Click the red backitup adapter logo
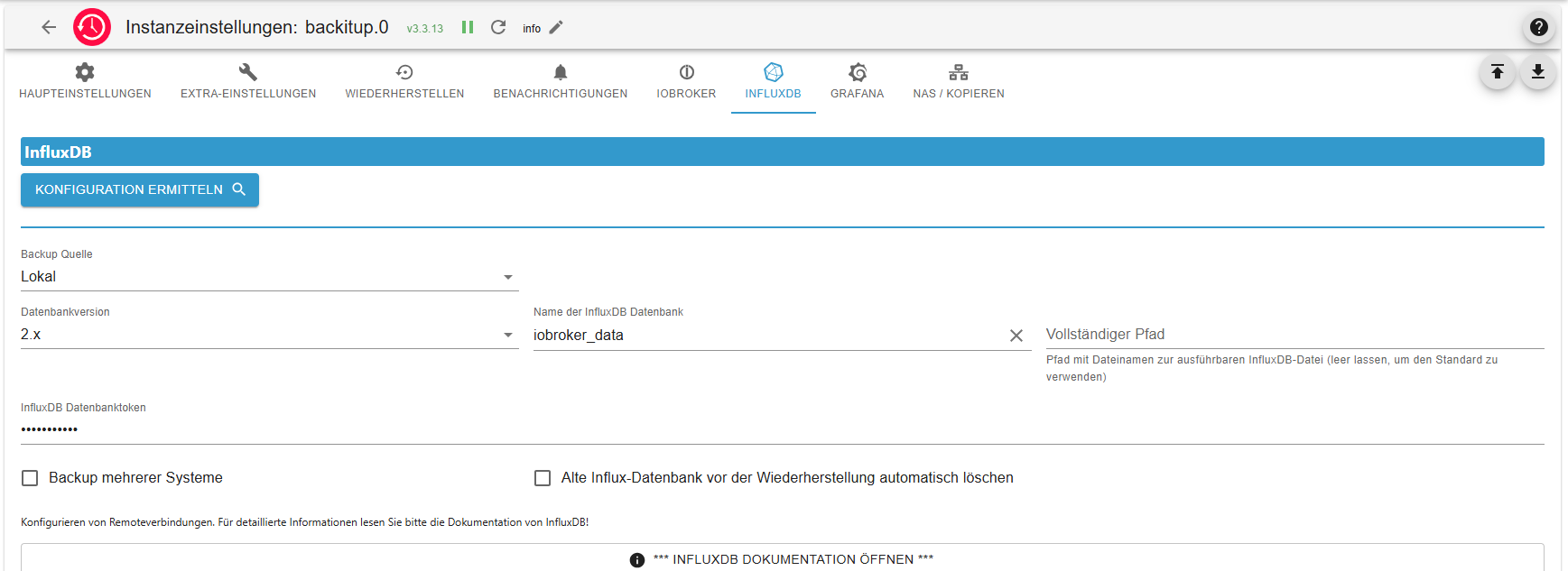 pyautogui.click(x=92, y=27)
